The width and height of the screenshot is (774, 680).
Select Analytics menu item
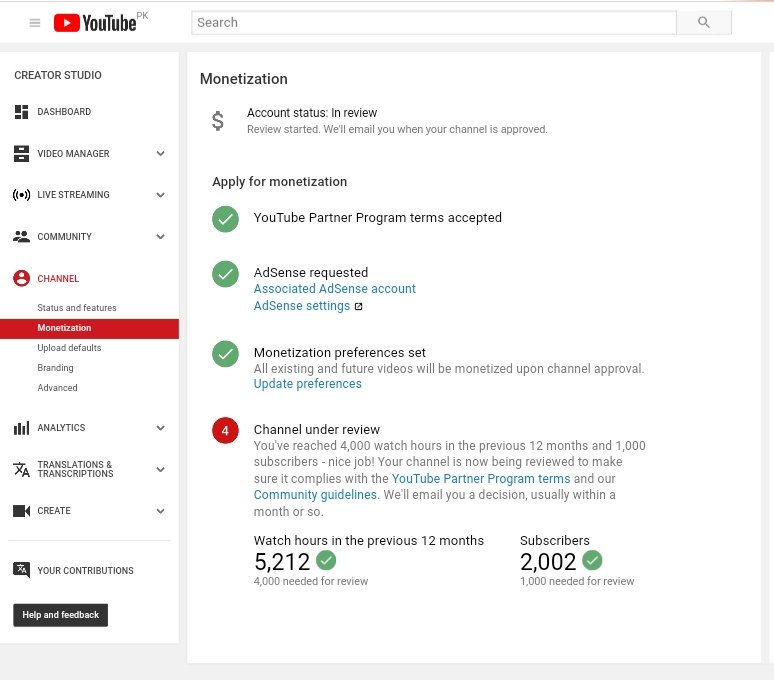click(x=61, y=428)
